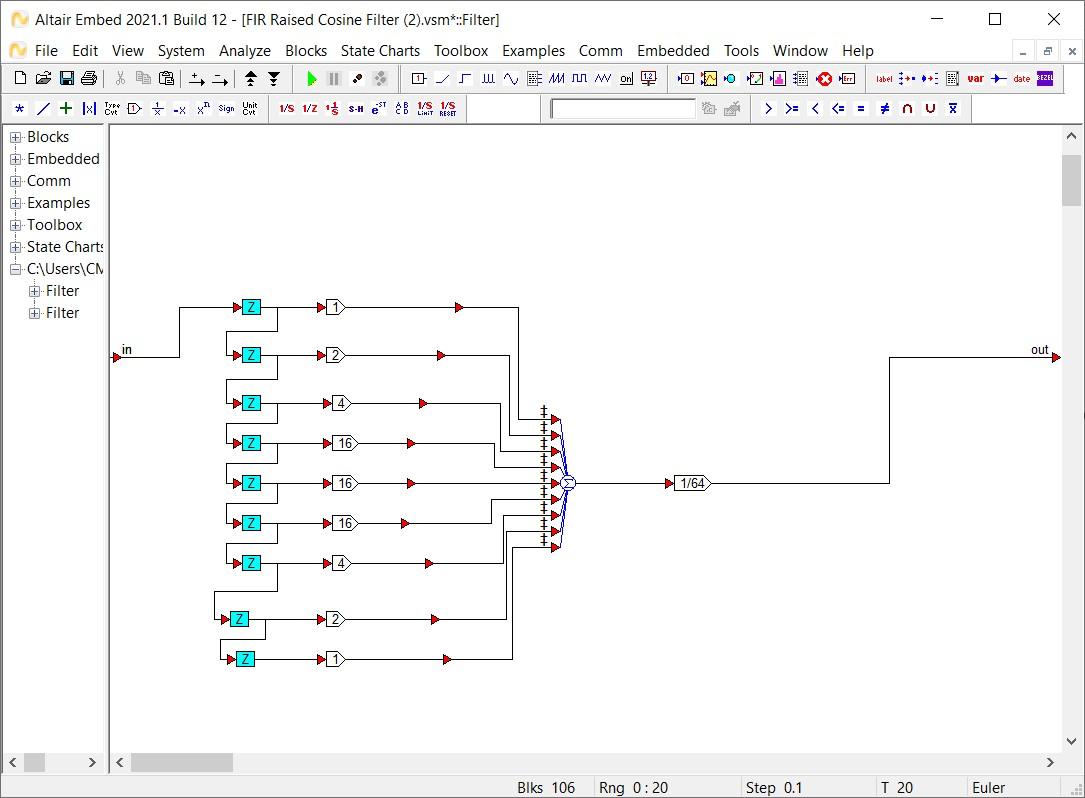Click the 1/64 gain block on the diagram
This screenshot has height=798, width=1085.
[692, 484]
